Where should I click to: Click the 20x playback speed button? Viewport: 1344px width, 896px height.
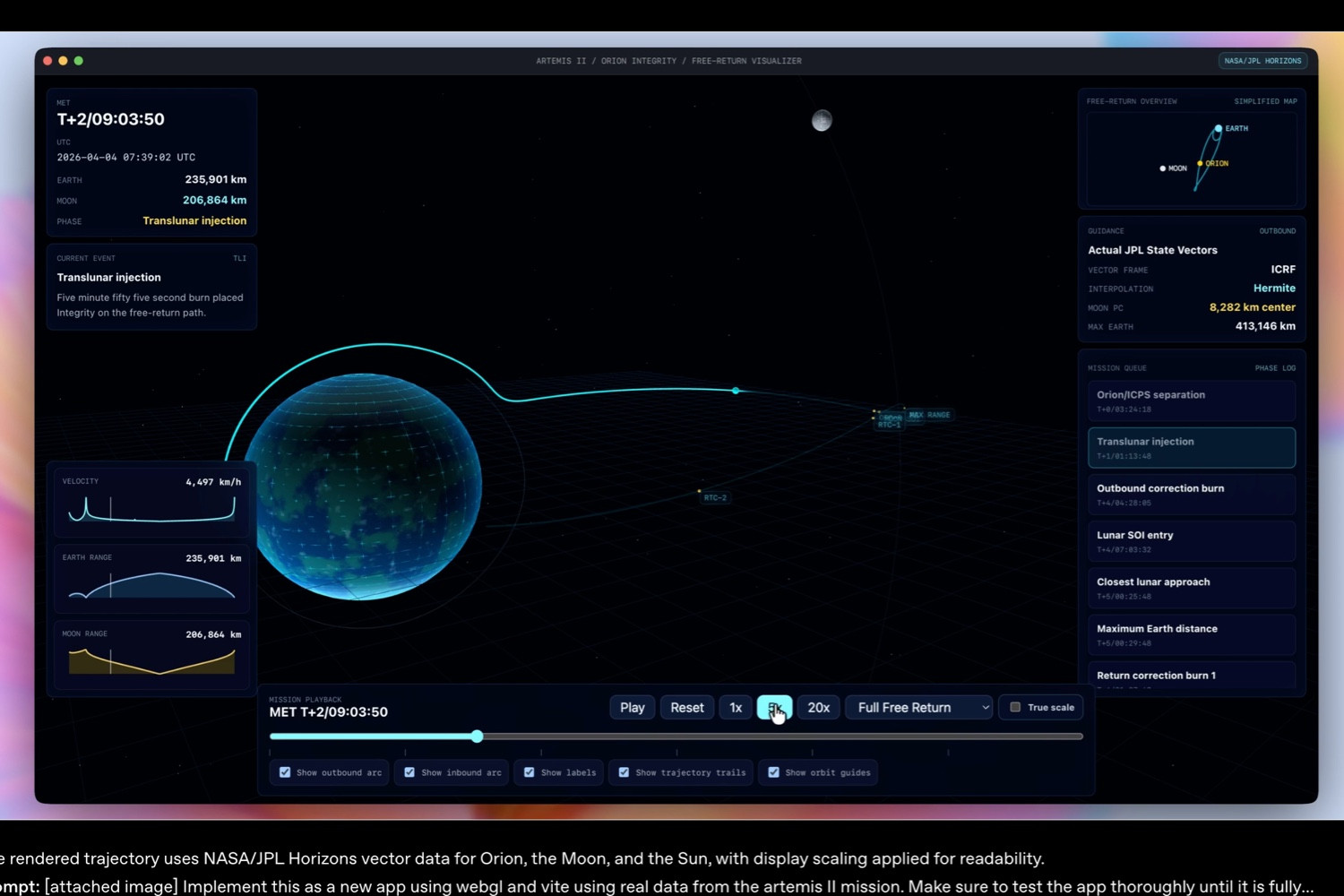click(x=817, y=707)
